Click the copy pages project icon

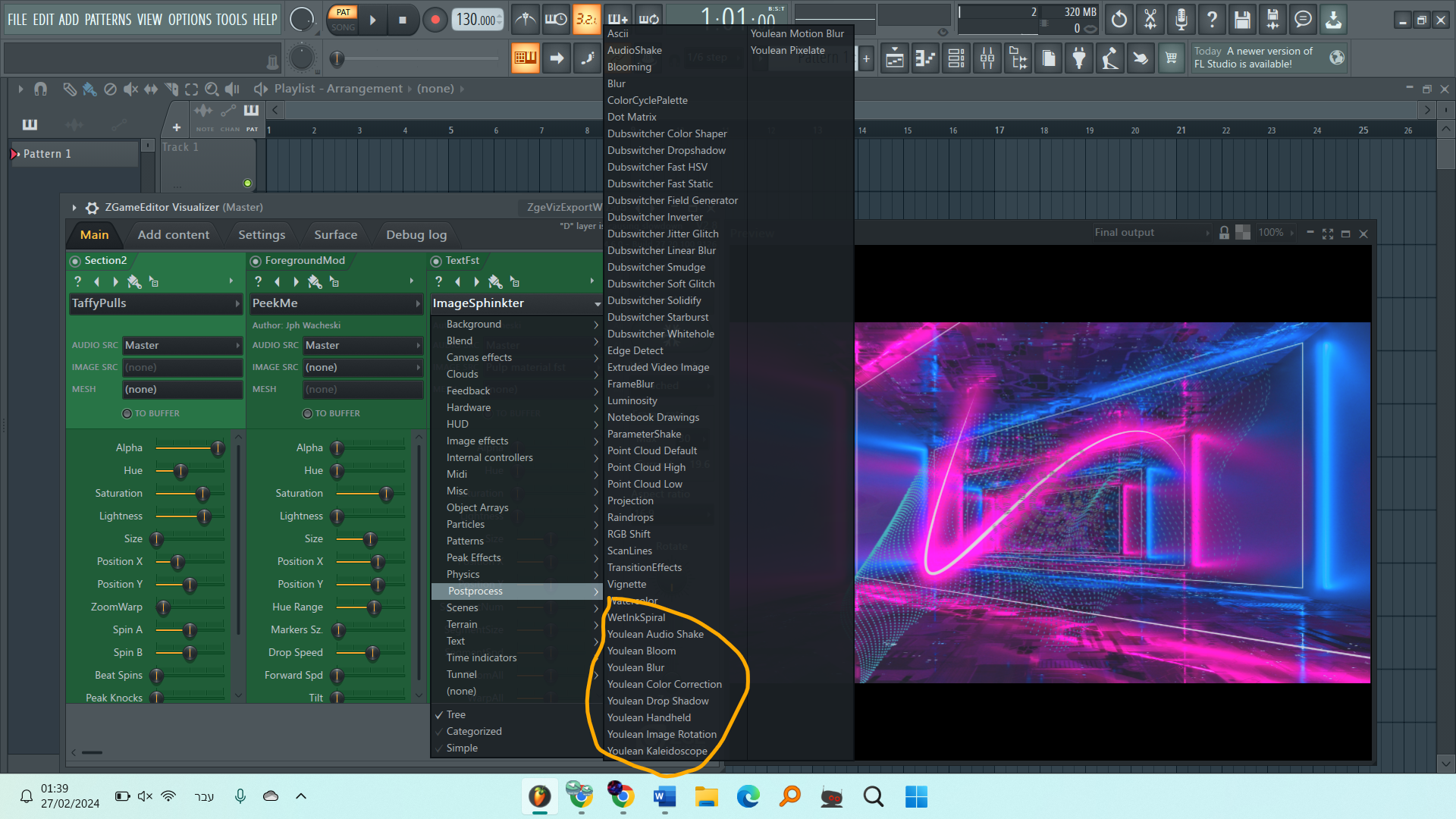point(1049,58)
